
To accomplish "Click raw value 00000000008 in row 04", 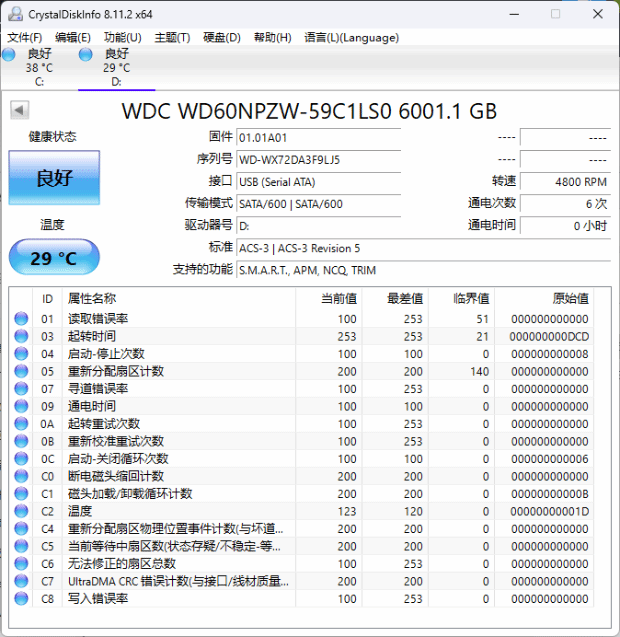I will coord(550,354).
